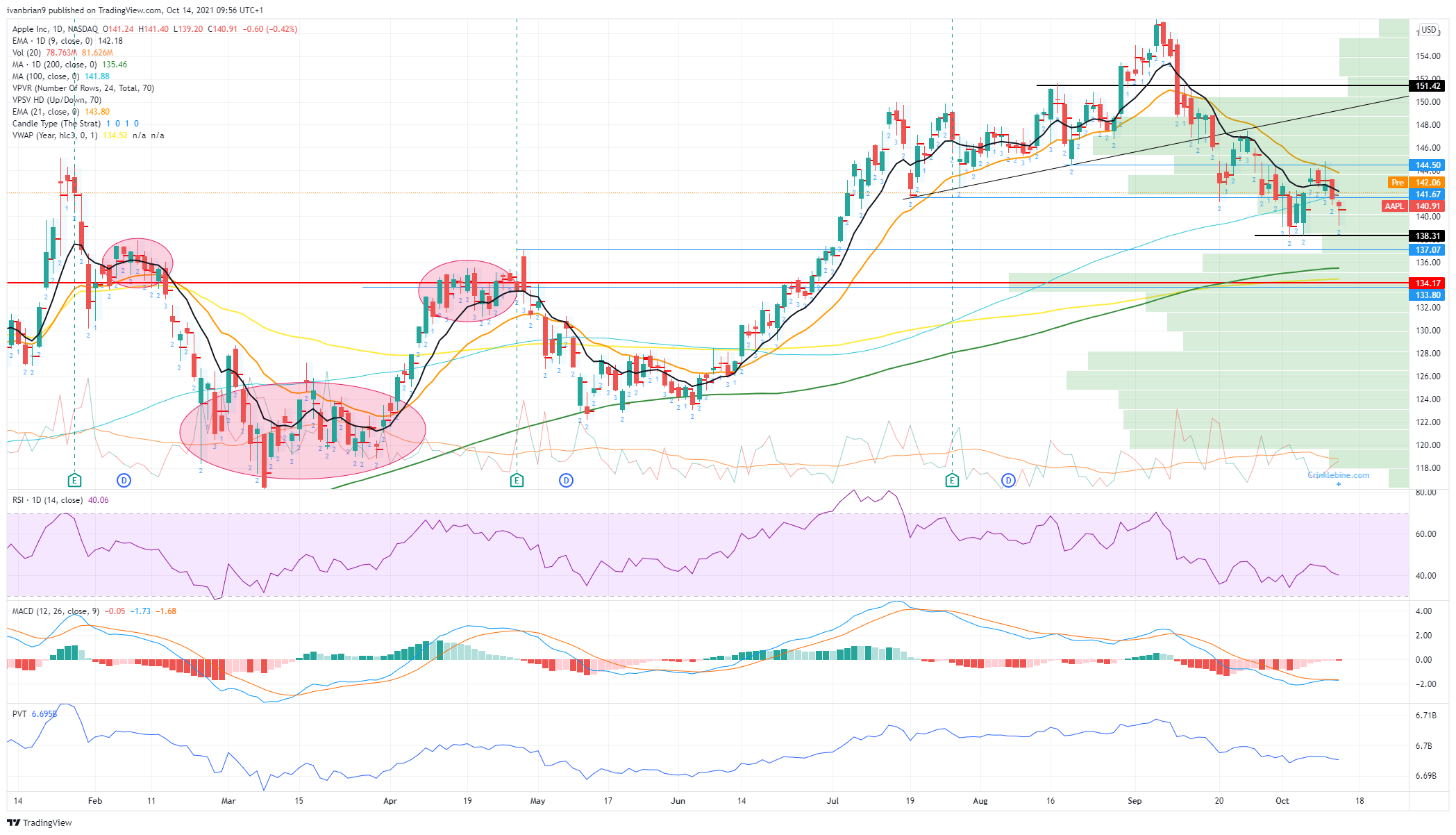1456x835 pixels.
Task: Click the Oct date label on time axis
Action: coord(1282,801)
